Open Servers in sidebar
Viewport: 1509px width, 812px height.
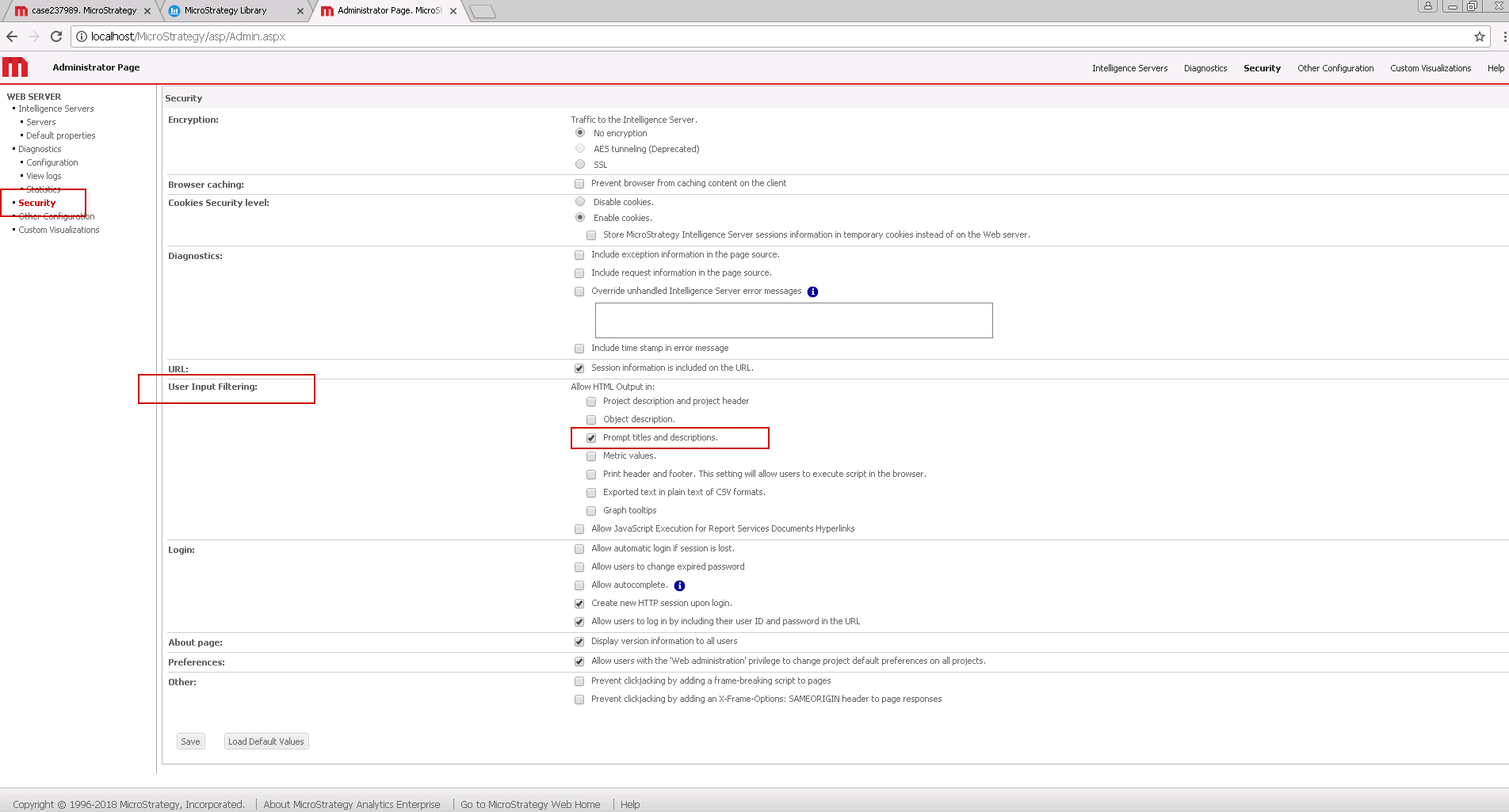pos(41,122)
